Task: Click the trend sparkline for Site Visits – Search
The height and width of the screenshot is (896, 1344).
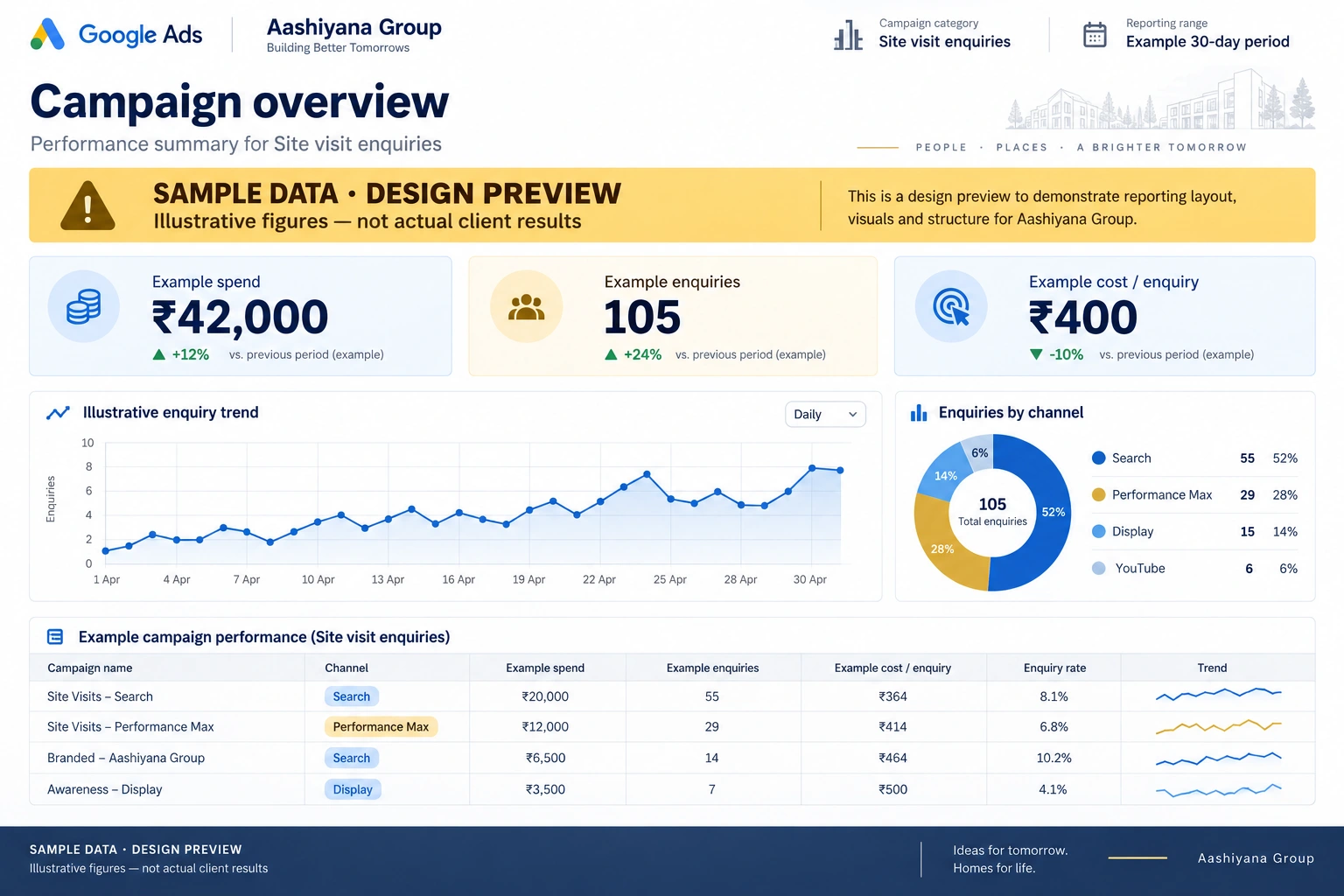Action: tap(1219, 695)
